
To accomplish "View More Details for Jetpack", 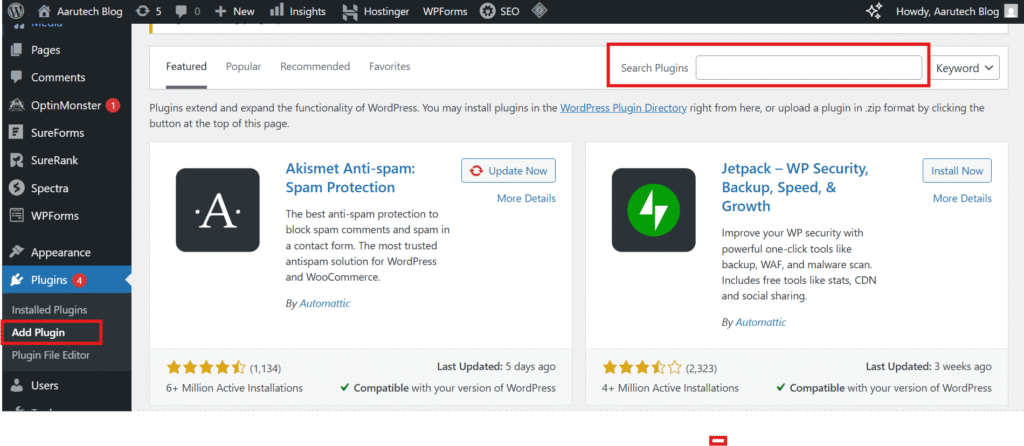I will click(962, 198).
